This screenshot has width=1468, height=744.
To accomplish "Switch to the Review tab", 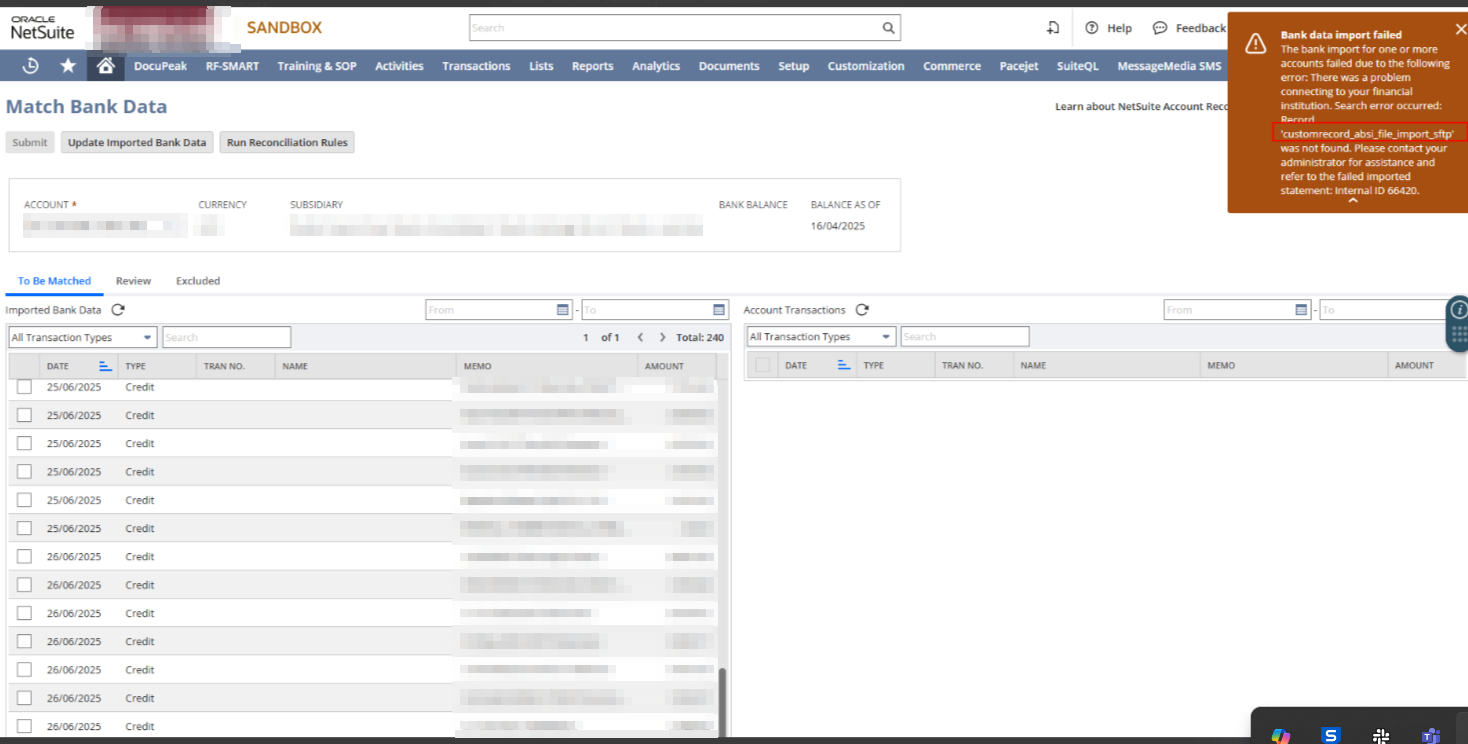I will click(133, 281).
